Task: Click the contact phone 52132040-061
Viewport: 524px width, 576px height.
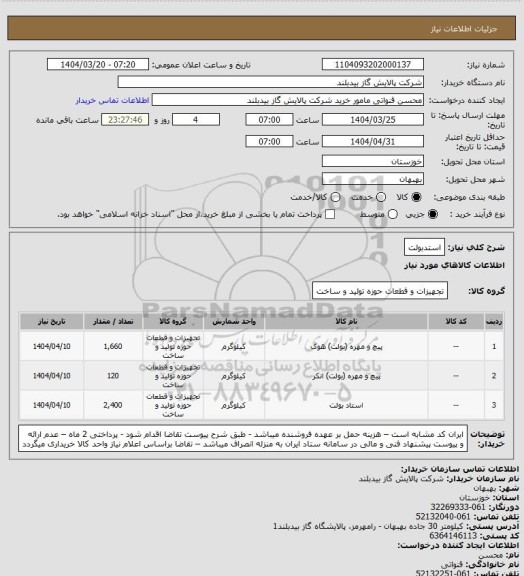Action: coord(443,517)
